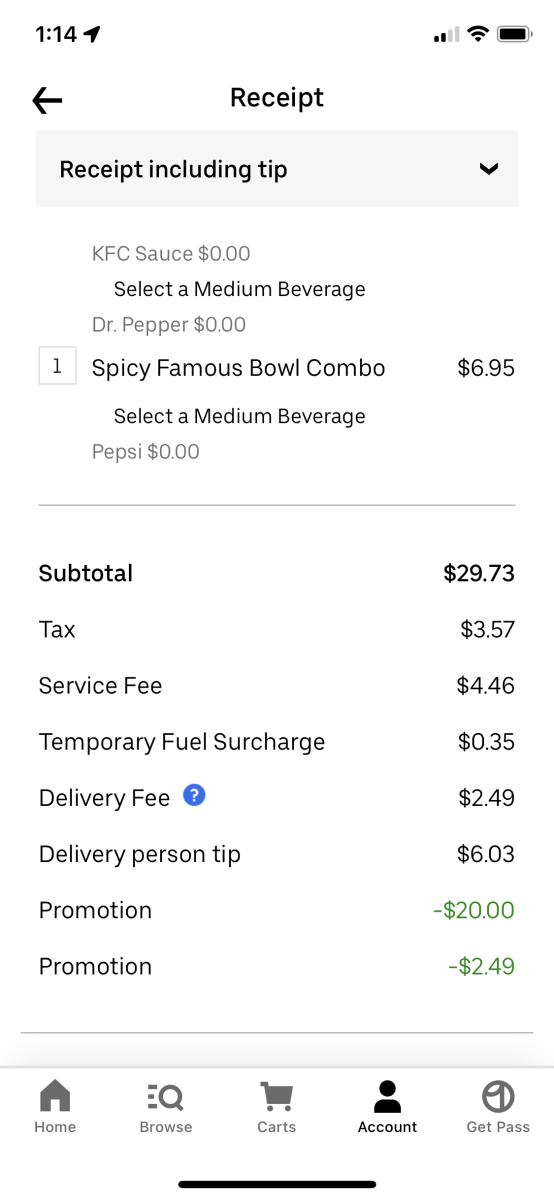
Task: Tap the -$20.00 promotion amount
Action: click(474, 910)
